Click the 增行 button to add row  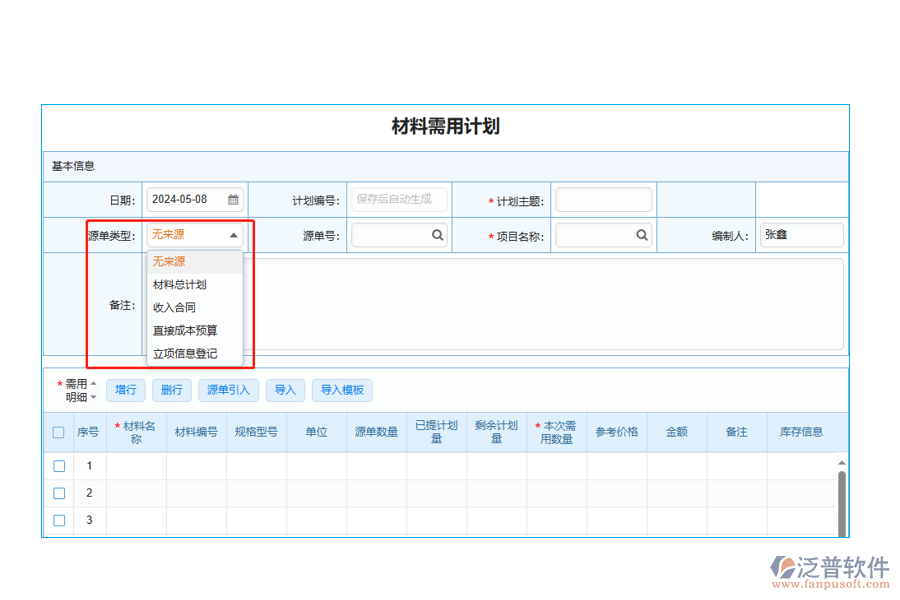125,390
